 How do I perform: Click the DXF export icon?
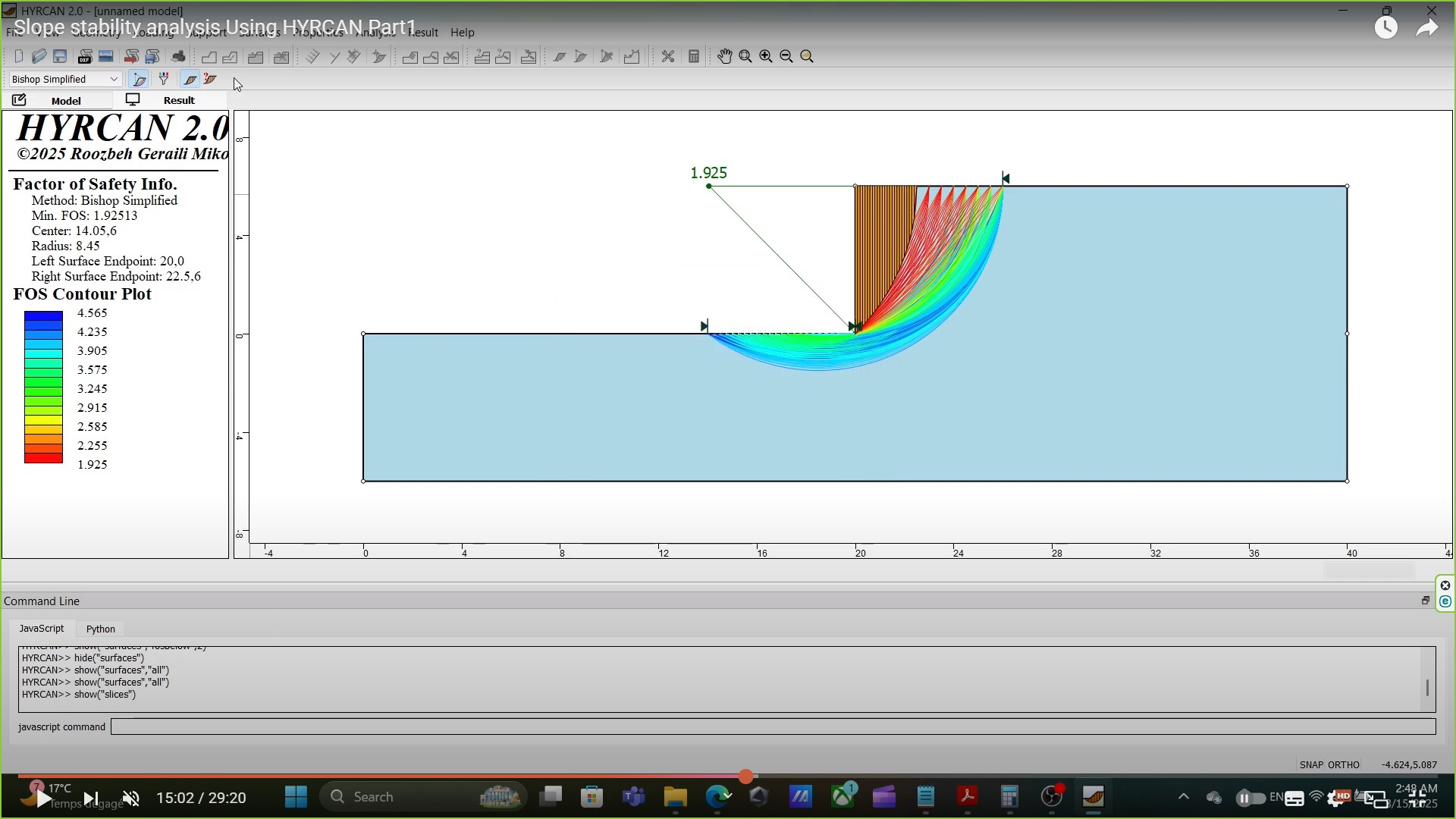pos(85,56)
